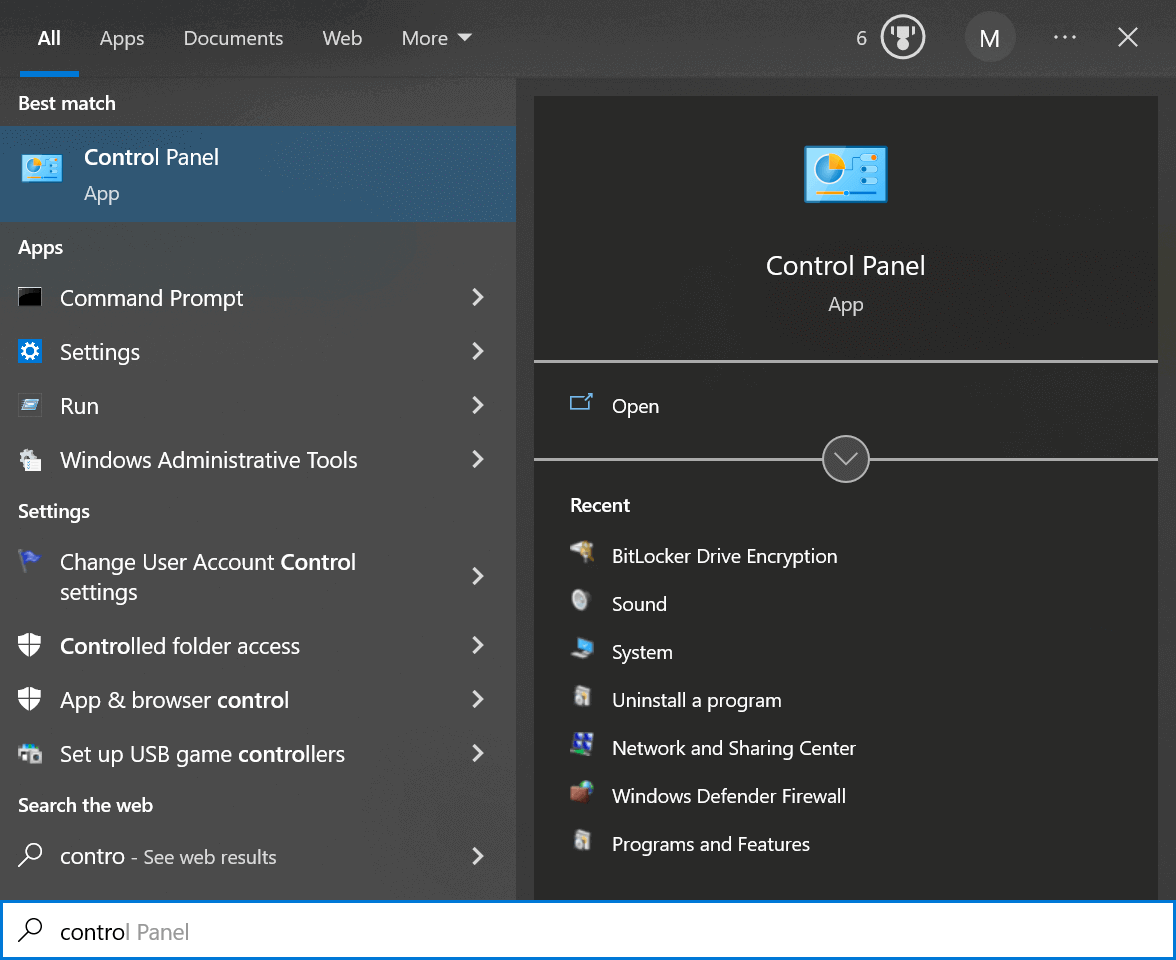
Task: Open System from the Recent list
Action: [642, 652]
